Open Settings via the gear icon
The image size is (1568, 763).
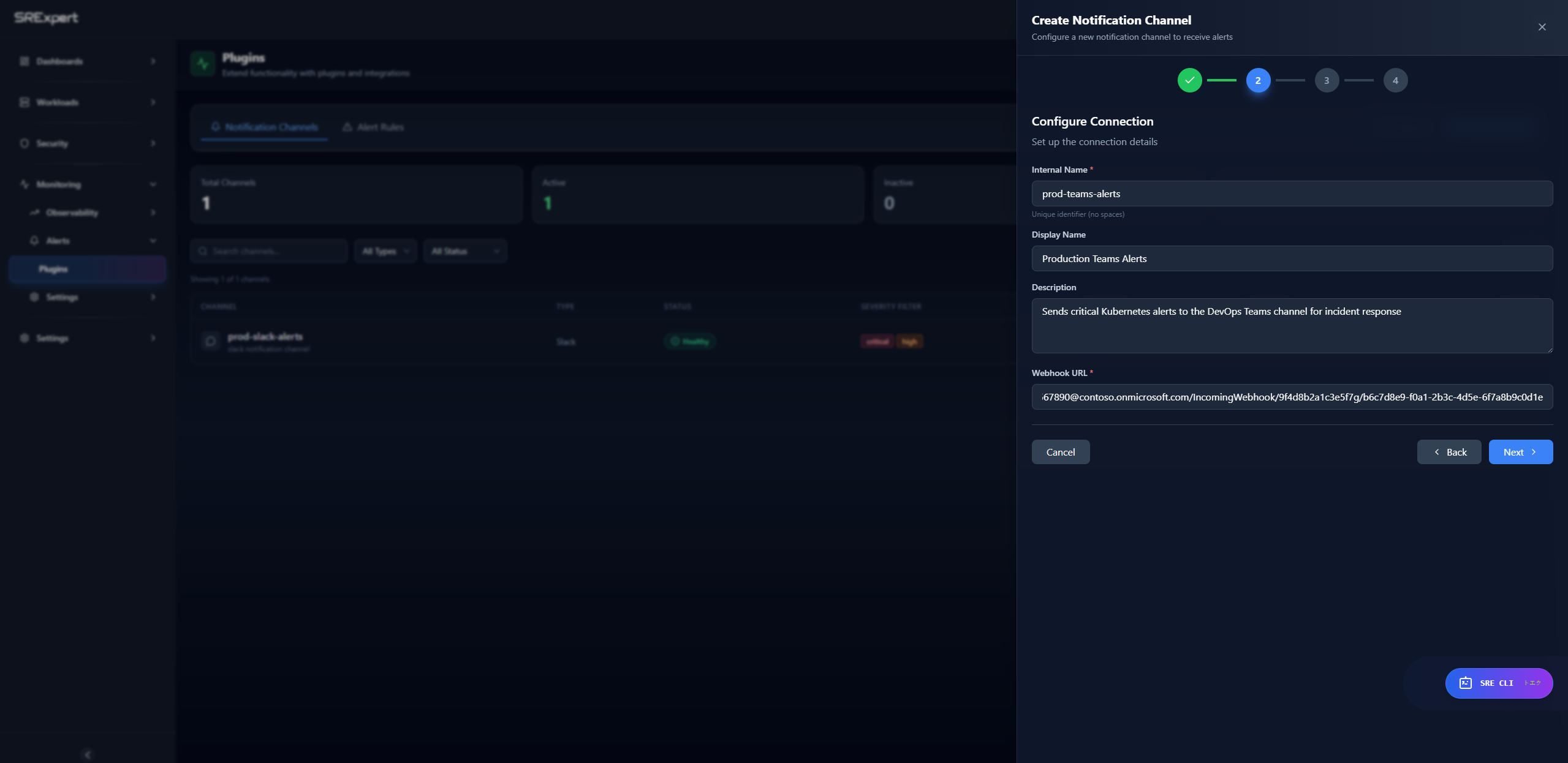coord(34,297)
